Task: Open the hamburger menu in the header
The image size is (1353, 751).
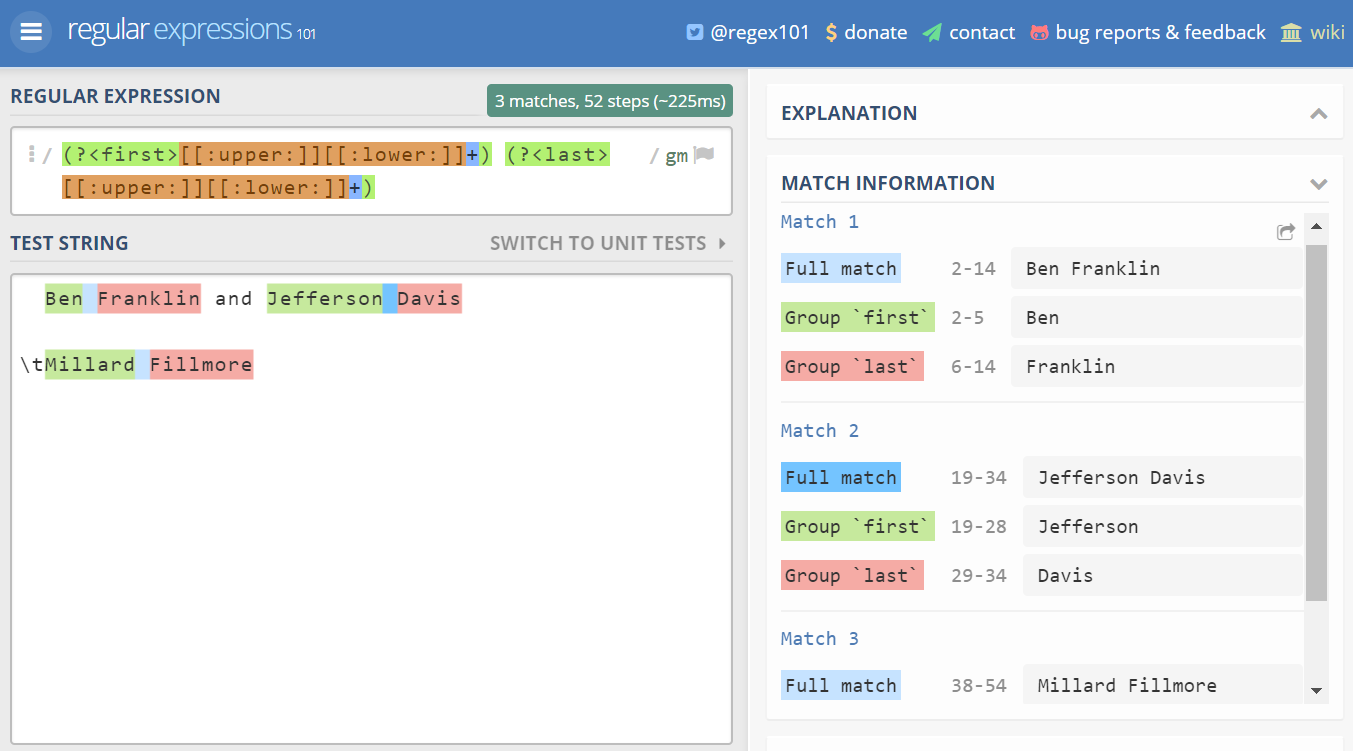Action: [x=31, y=32]
